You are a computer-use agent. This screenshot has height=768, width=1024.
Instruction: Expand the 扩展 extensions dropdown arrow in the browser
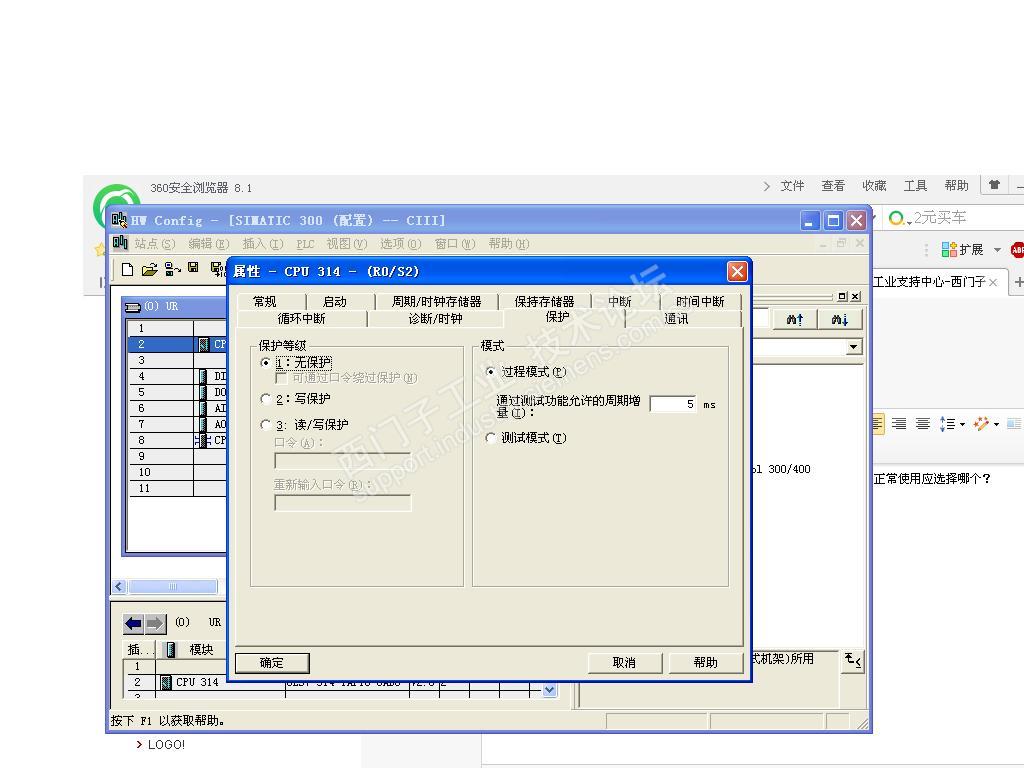pyautogui.click(x=997, y=249)
